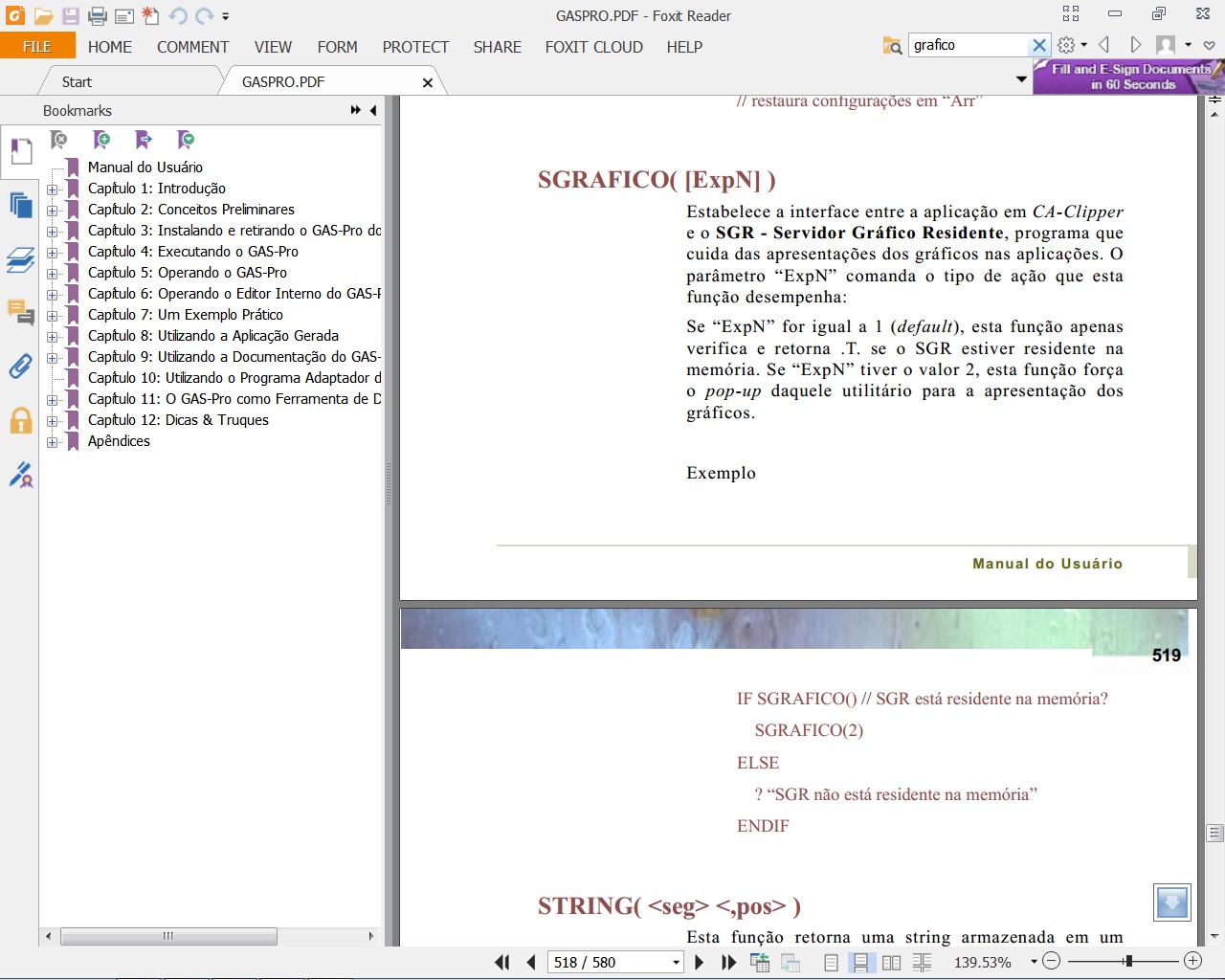Go to the first page
This screenshot has width=1225, height=980.
(x=501, y=962)
